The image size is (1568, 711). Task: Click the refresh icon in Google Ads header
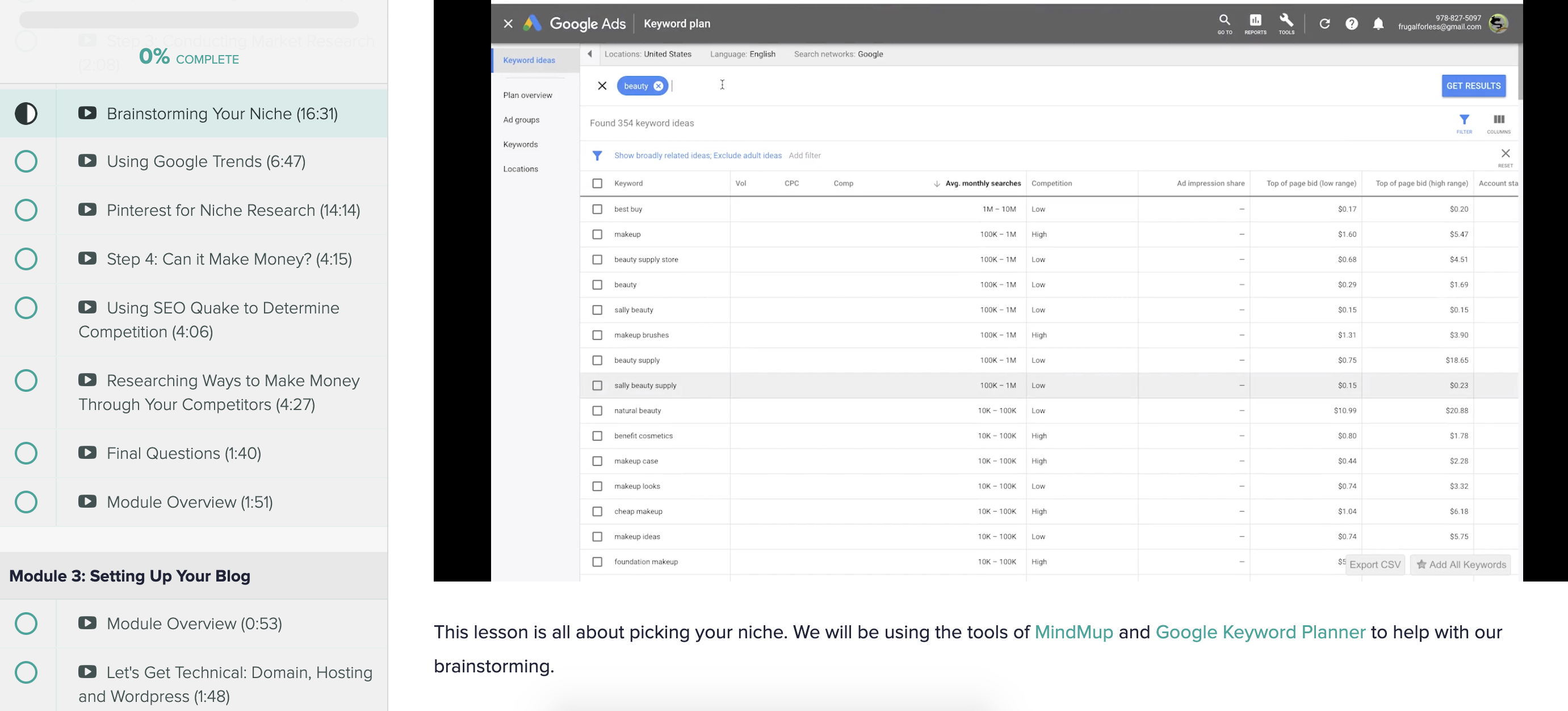tap(1324, 24)
